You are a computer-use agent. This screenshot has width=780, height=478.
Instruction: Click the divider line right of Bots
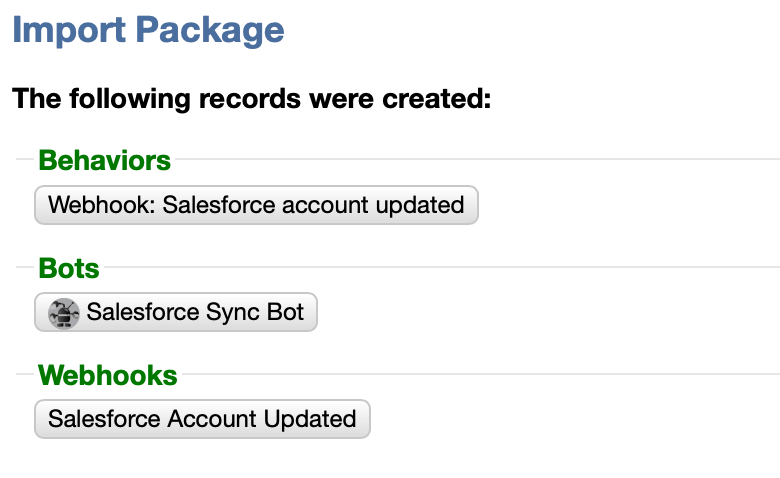(x=442, y=267)
